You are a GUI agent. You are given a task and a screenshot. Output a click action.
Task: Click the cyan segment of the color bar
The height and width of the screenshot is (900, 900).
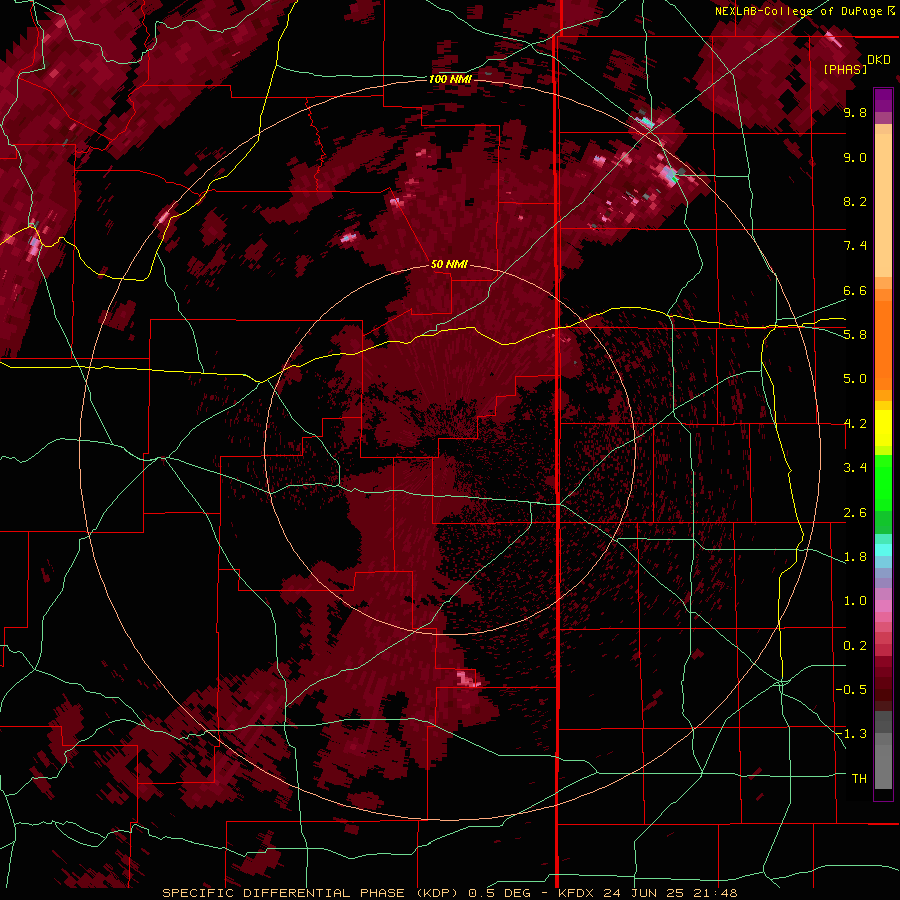click(x=883, y=550)
